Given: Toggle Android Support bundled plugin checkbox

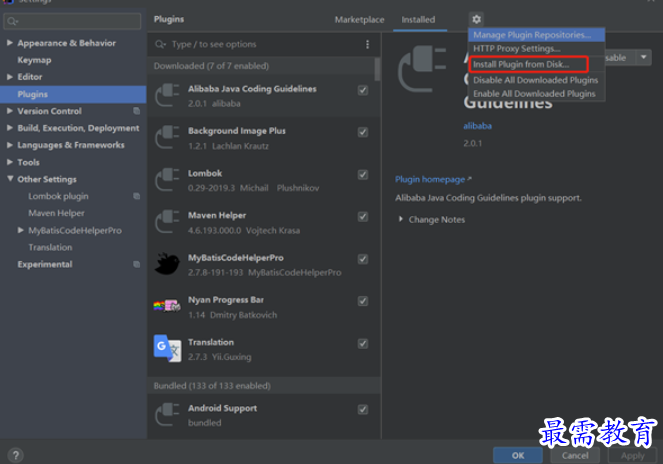Looking at the screenshot, I should (363, 409).
